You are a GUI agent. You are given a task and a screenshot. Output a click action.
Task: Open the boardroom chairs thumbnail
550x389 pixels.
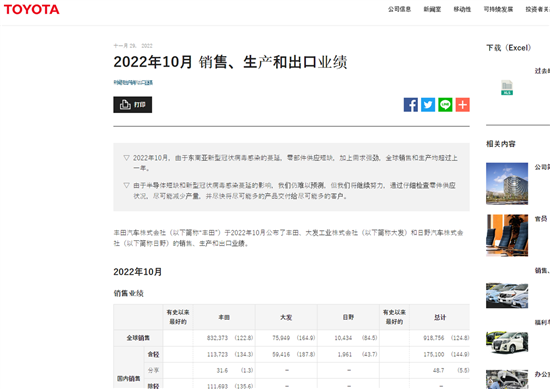(x=507, y=235)
